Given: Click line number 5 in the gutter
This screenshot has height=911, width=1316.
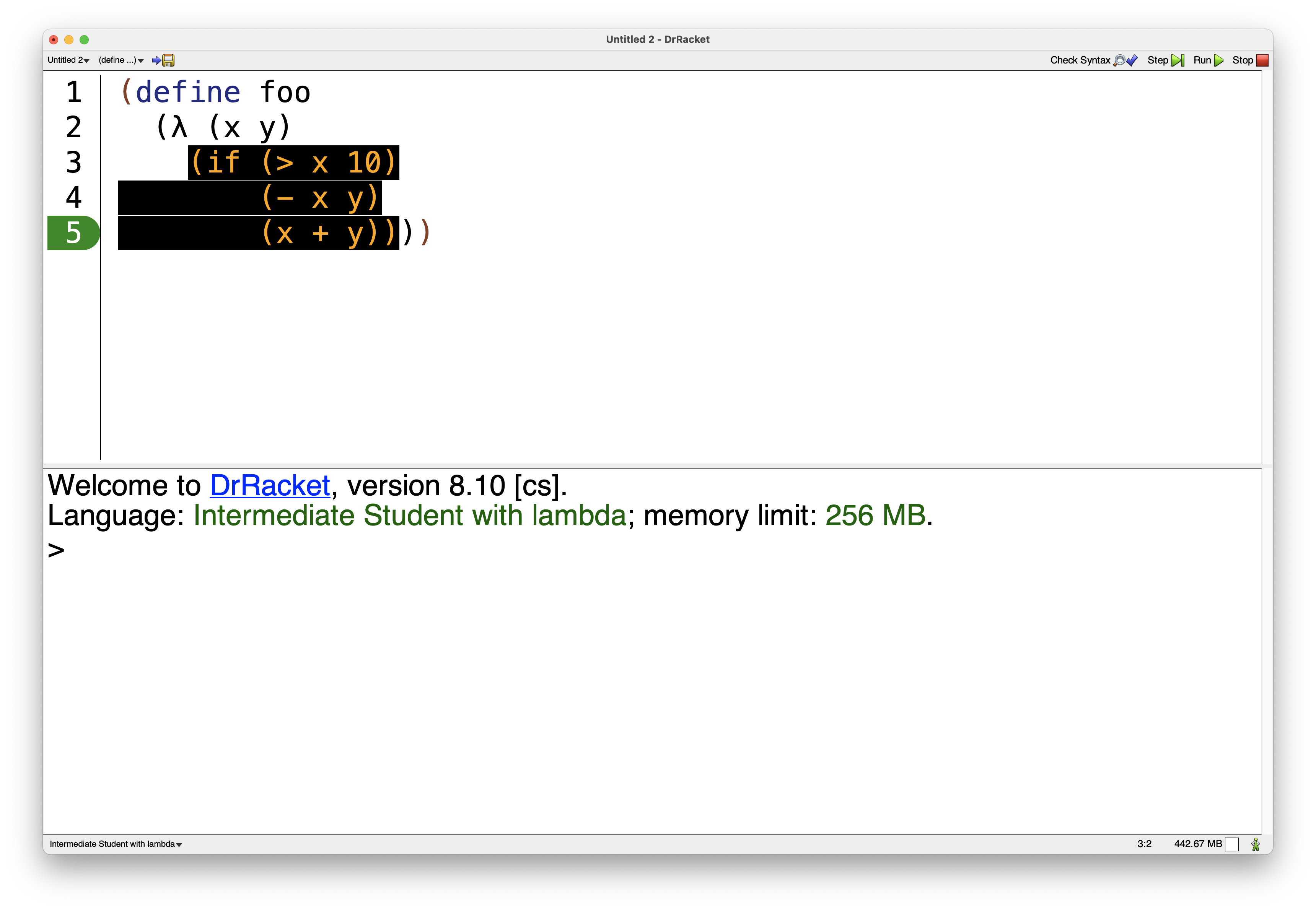Looking at the screenshot, I should [74, 233].
